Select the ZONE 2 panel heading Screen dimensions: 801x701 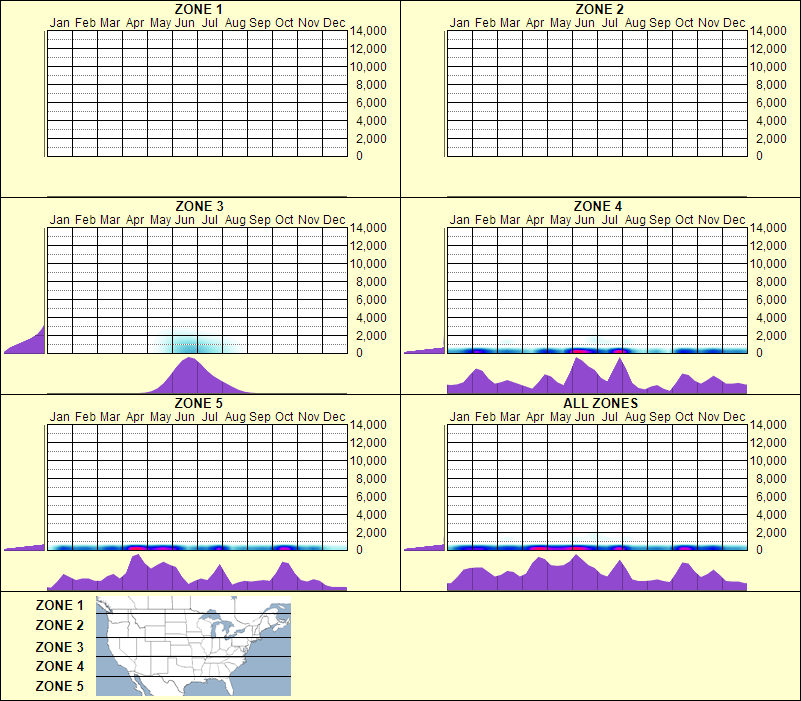(x=598, y=9)
